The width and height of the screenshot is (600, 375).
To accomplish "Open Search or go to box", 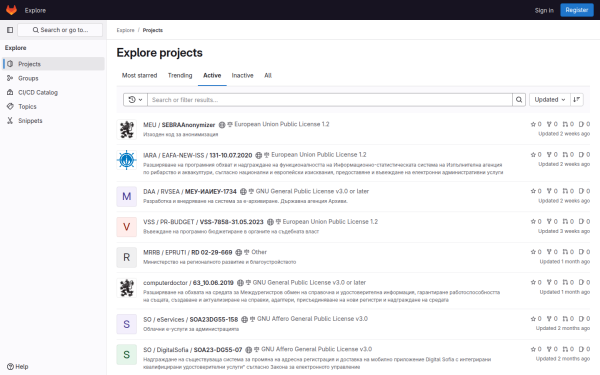I will (x=60, y=30).
